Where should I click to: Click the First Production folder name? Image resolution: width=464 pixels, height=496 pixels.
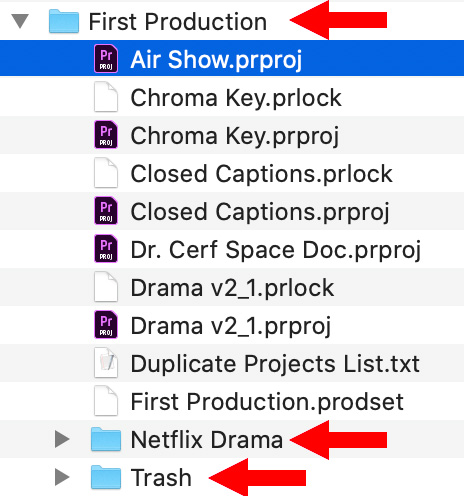(178, 22)
